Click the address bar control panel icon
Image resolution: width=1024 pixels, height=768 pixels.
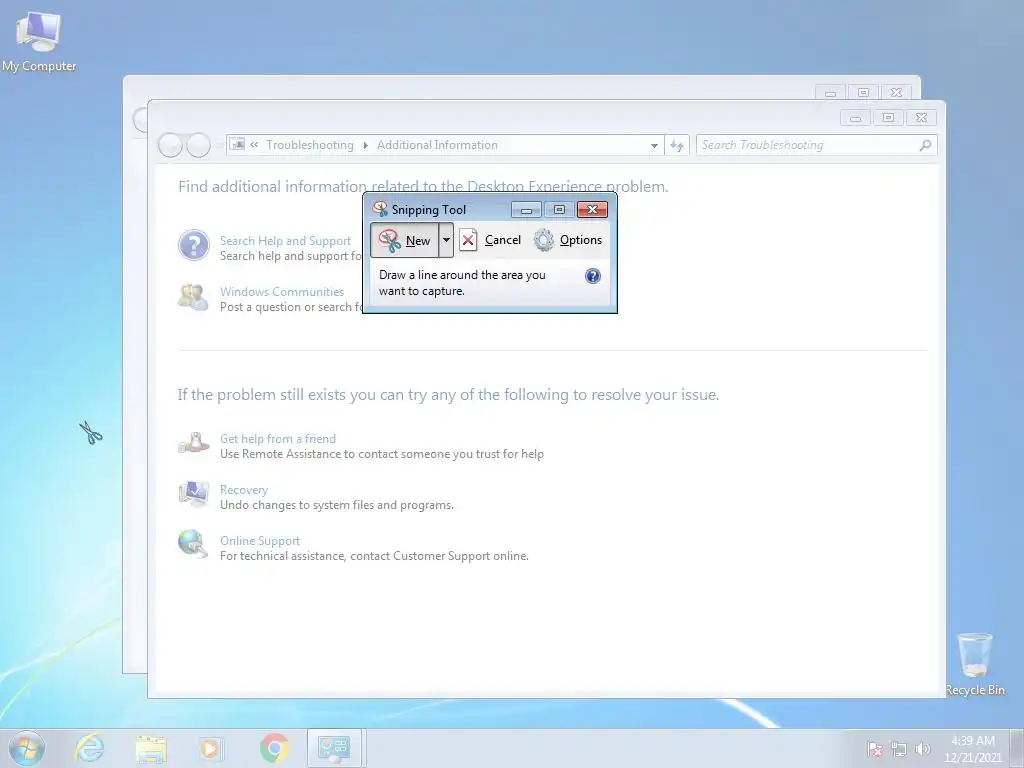[238, 144]
